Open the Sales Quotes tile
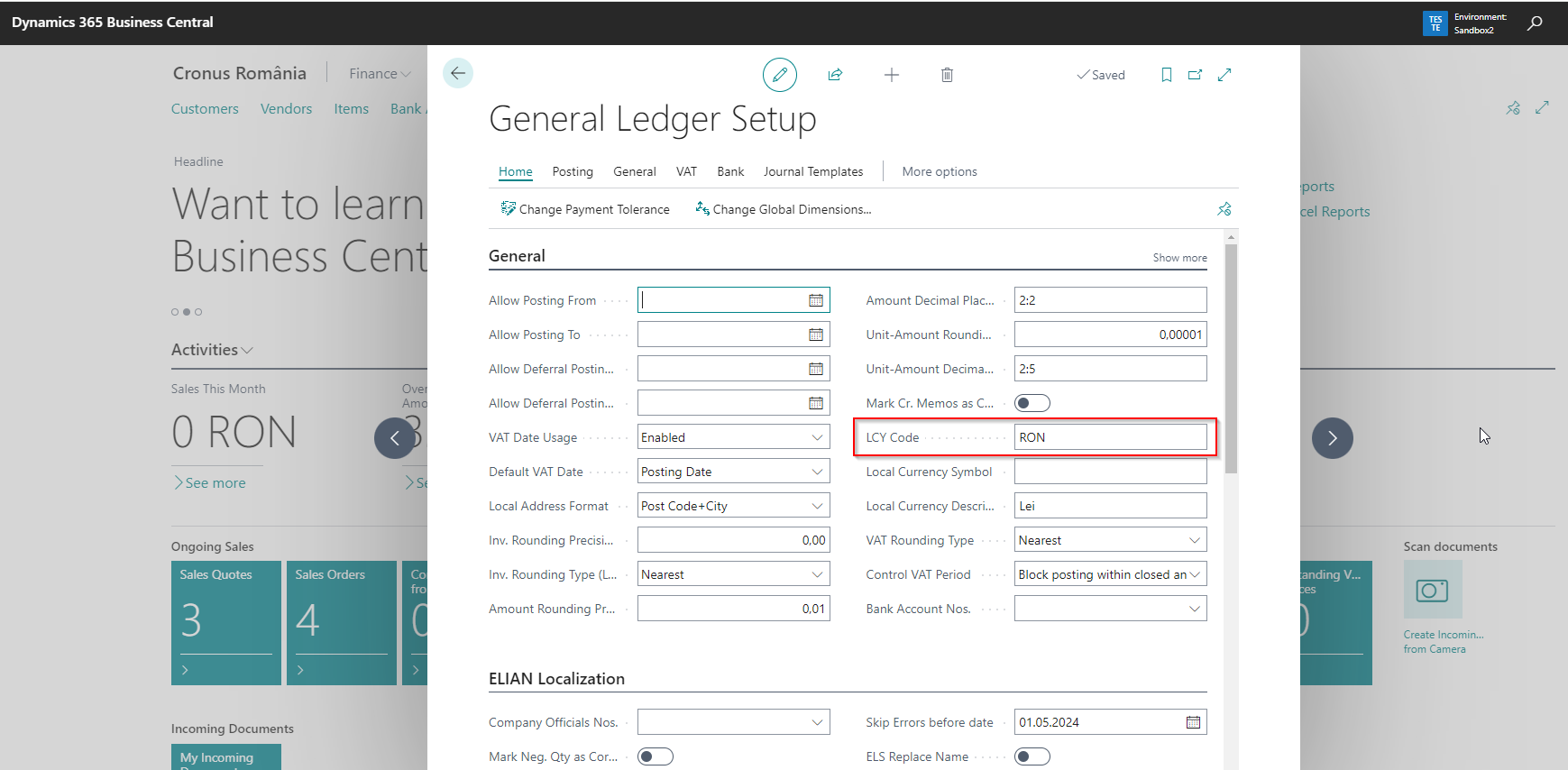This screenshot has width=1568, height=770. click(x=226, y=623)
